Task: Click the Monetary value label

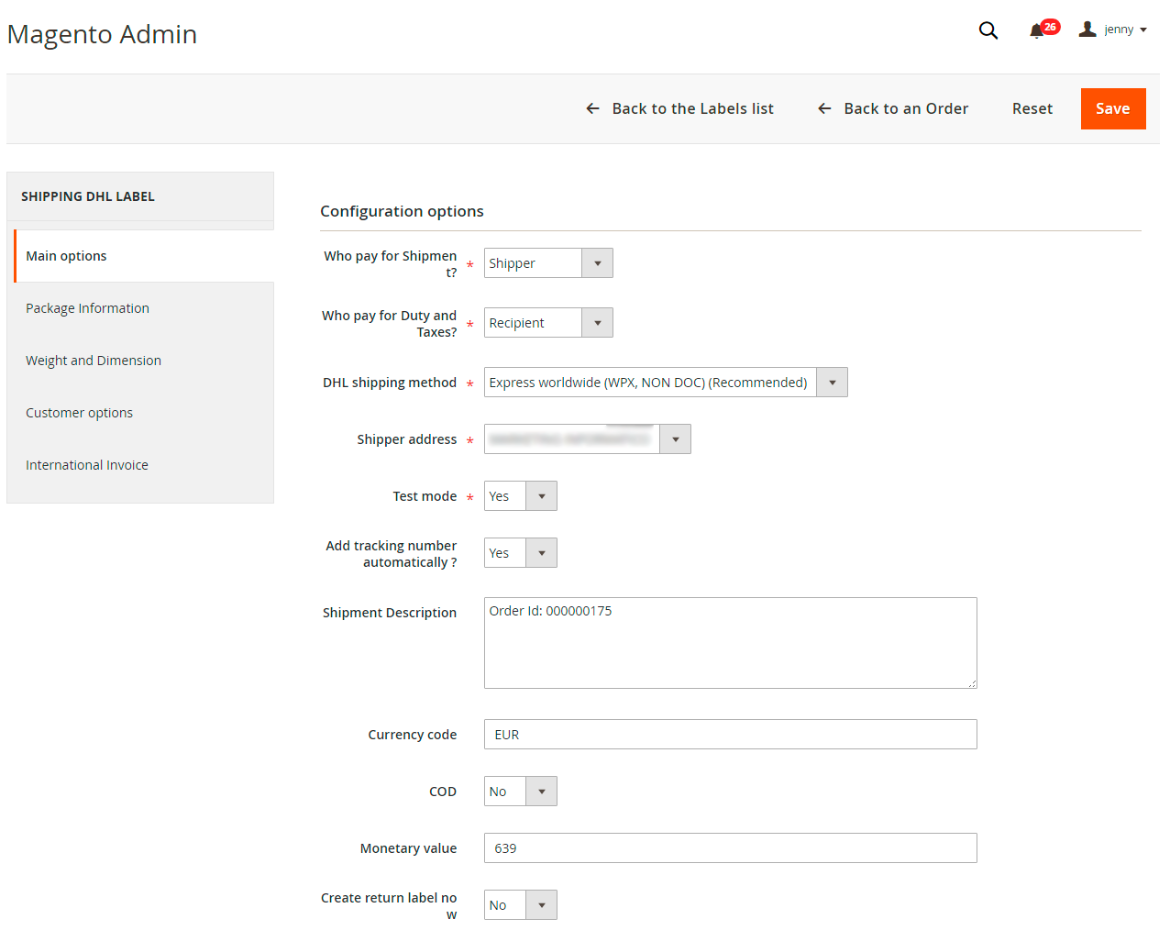Action: coord(408,848)
